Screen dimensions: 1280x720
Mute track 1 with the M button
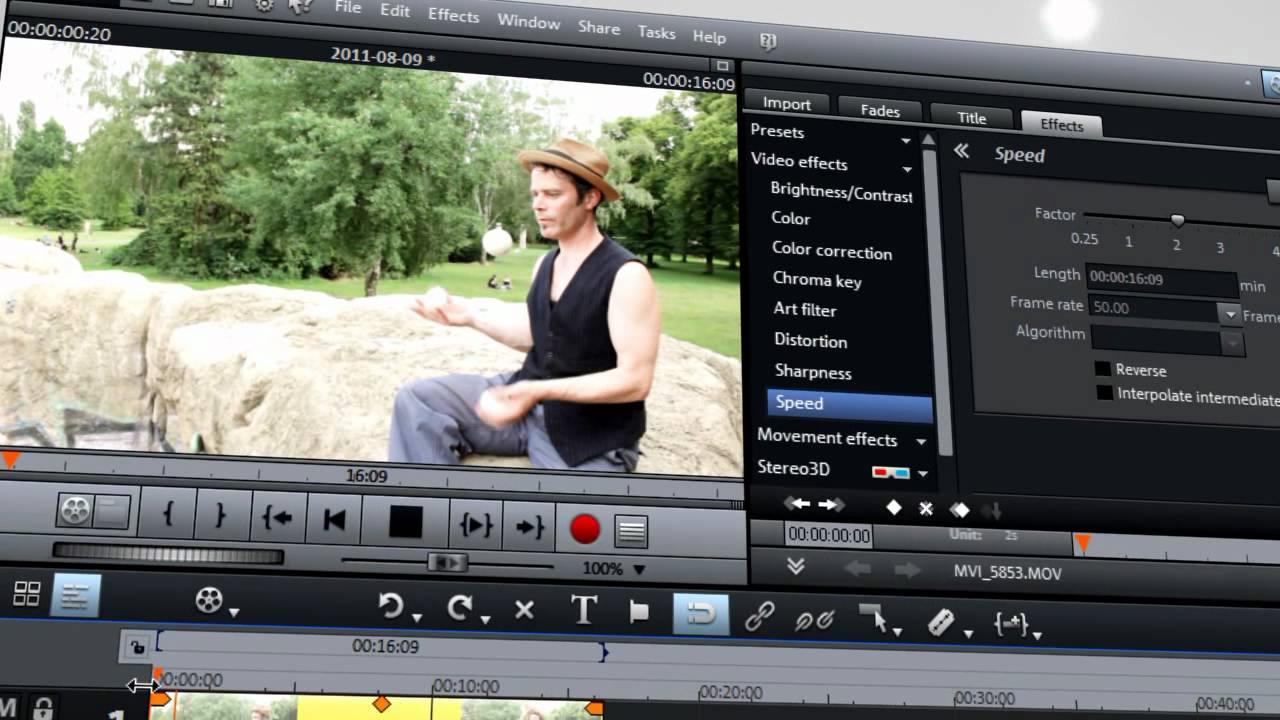(9, 708)
